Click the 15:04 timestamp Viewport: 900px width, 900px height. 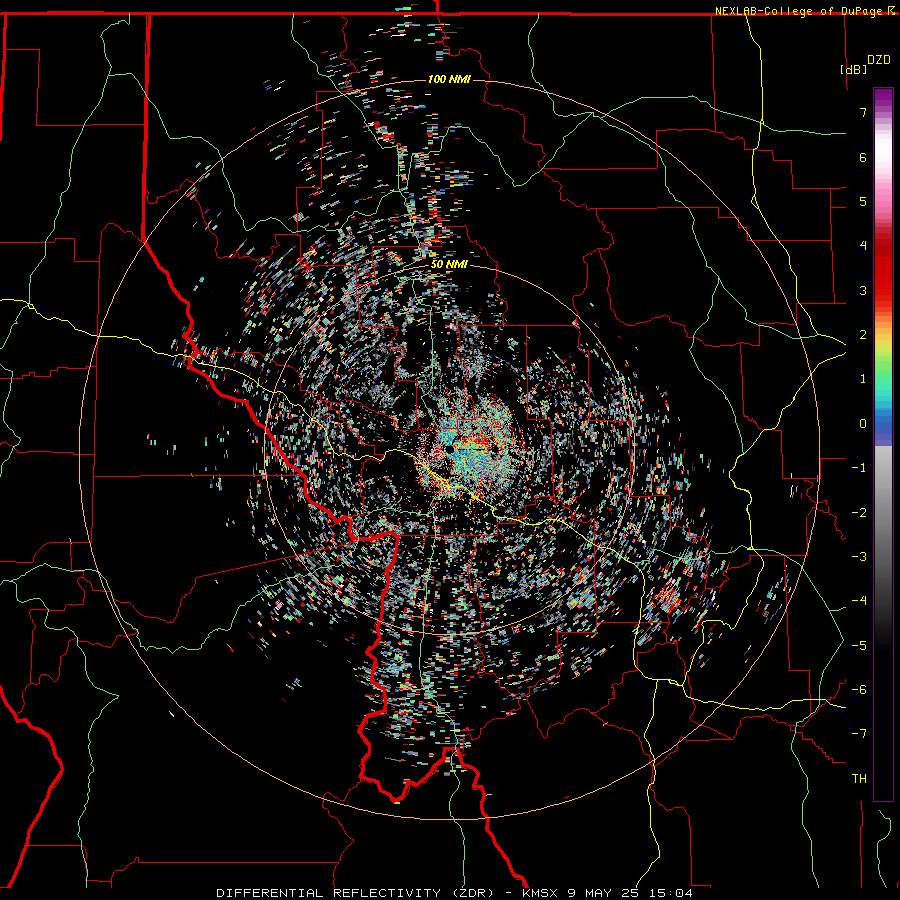point(671,893)
